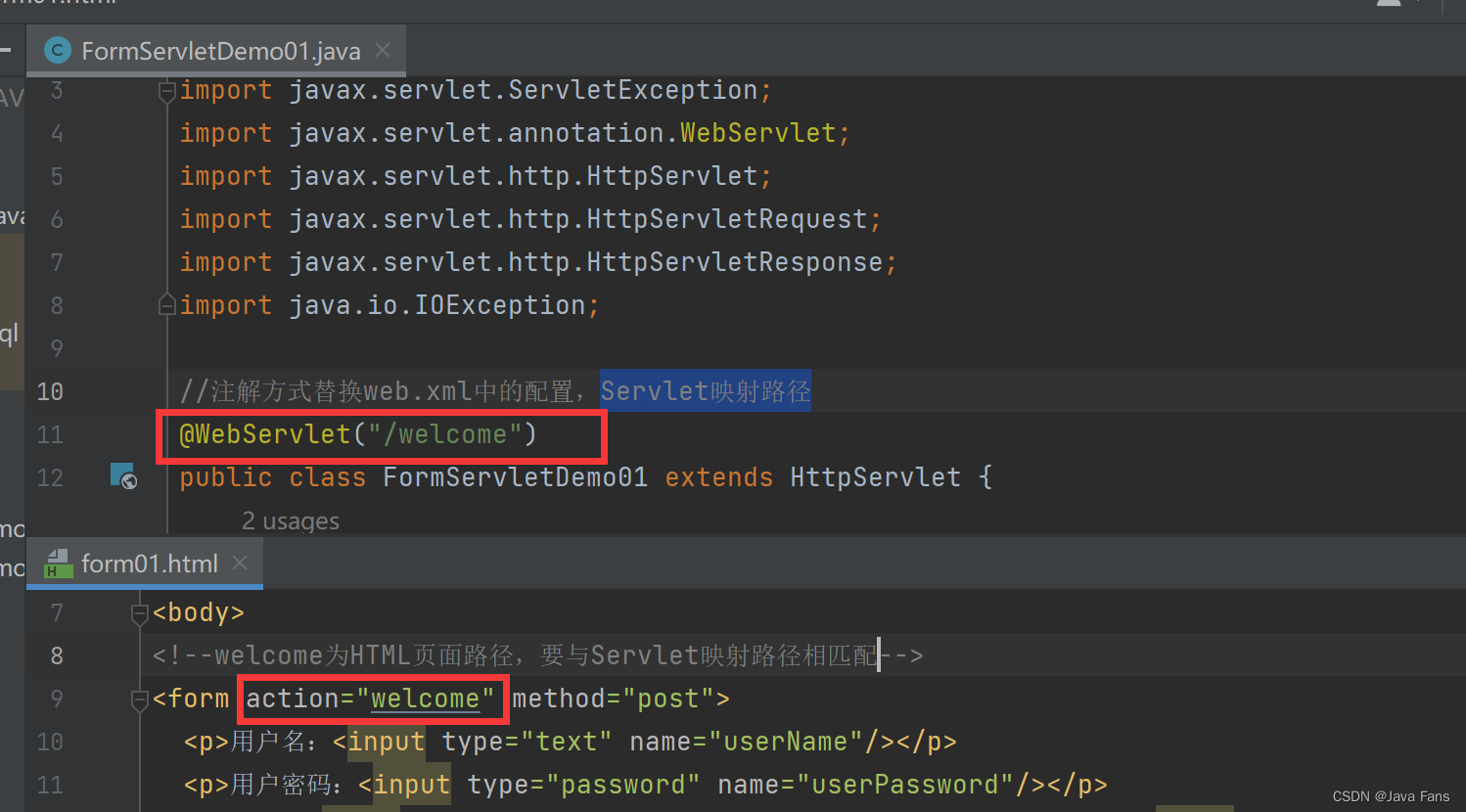
Task: Click the servlet gutter icon on line 12
Action: 124,476
